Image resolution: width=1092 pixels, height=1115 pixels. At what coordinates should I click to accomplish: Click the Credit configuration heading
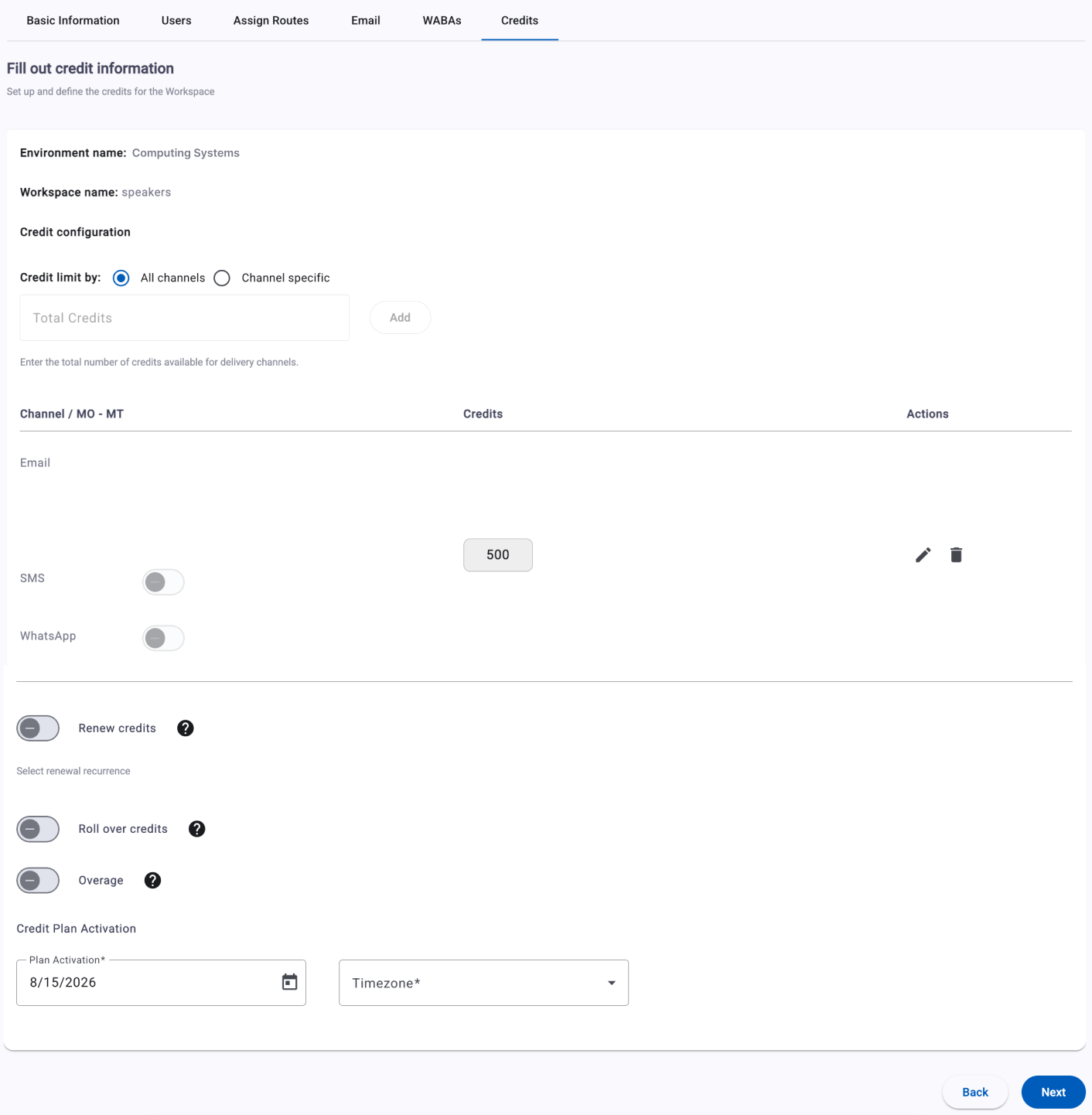(75, 232)
